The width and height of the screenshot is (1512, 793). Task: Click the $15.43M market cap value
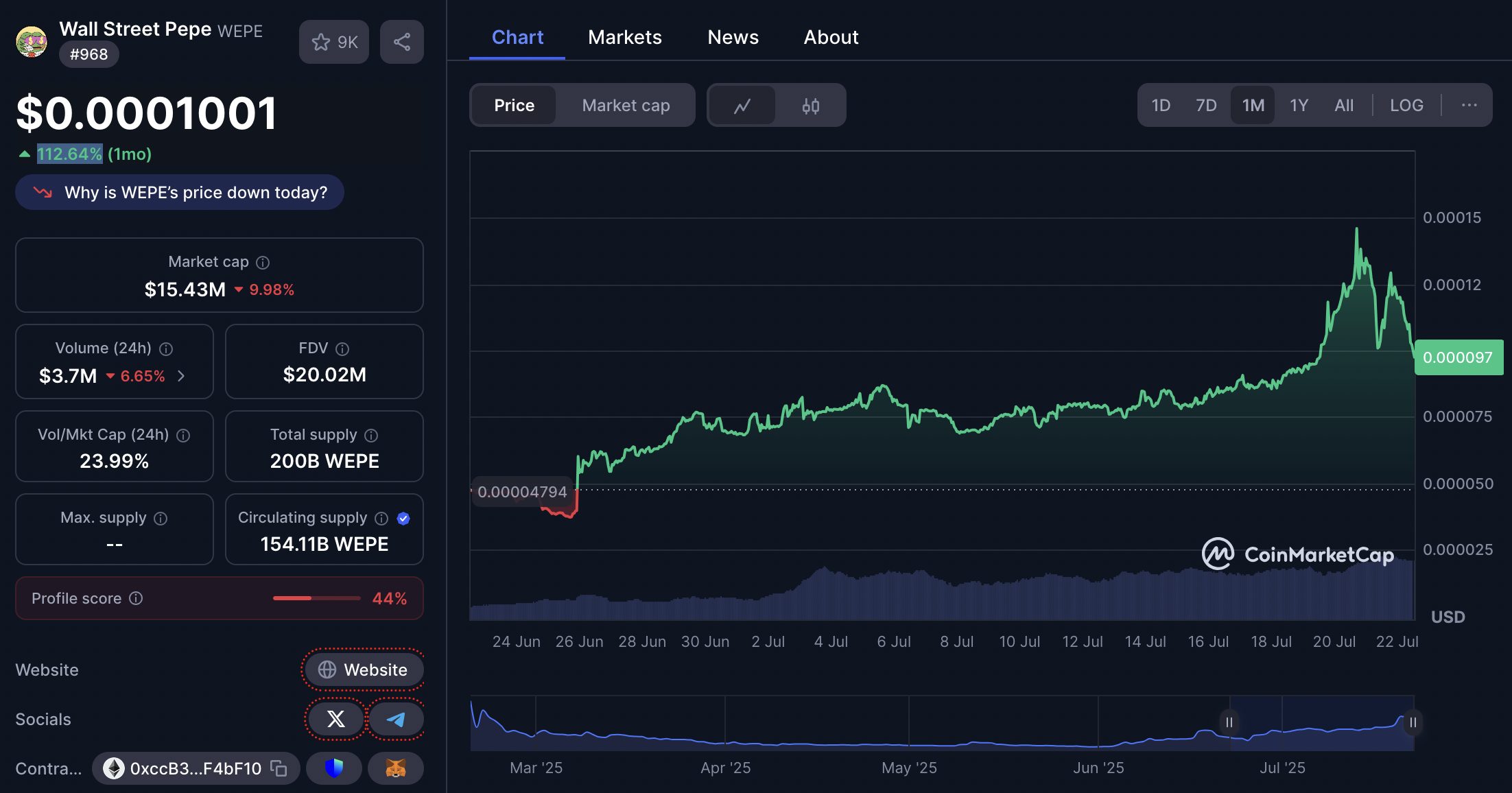(x=185, y=289)
